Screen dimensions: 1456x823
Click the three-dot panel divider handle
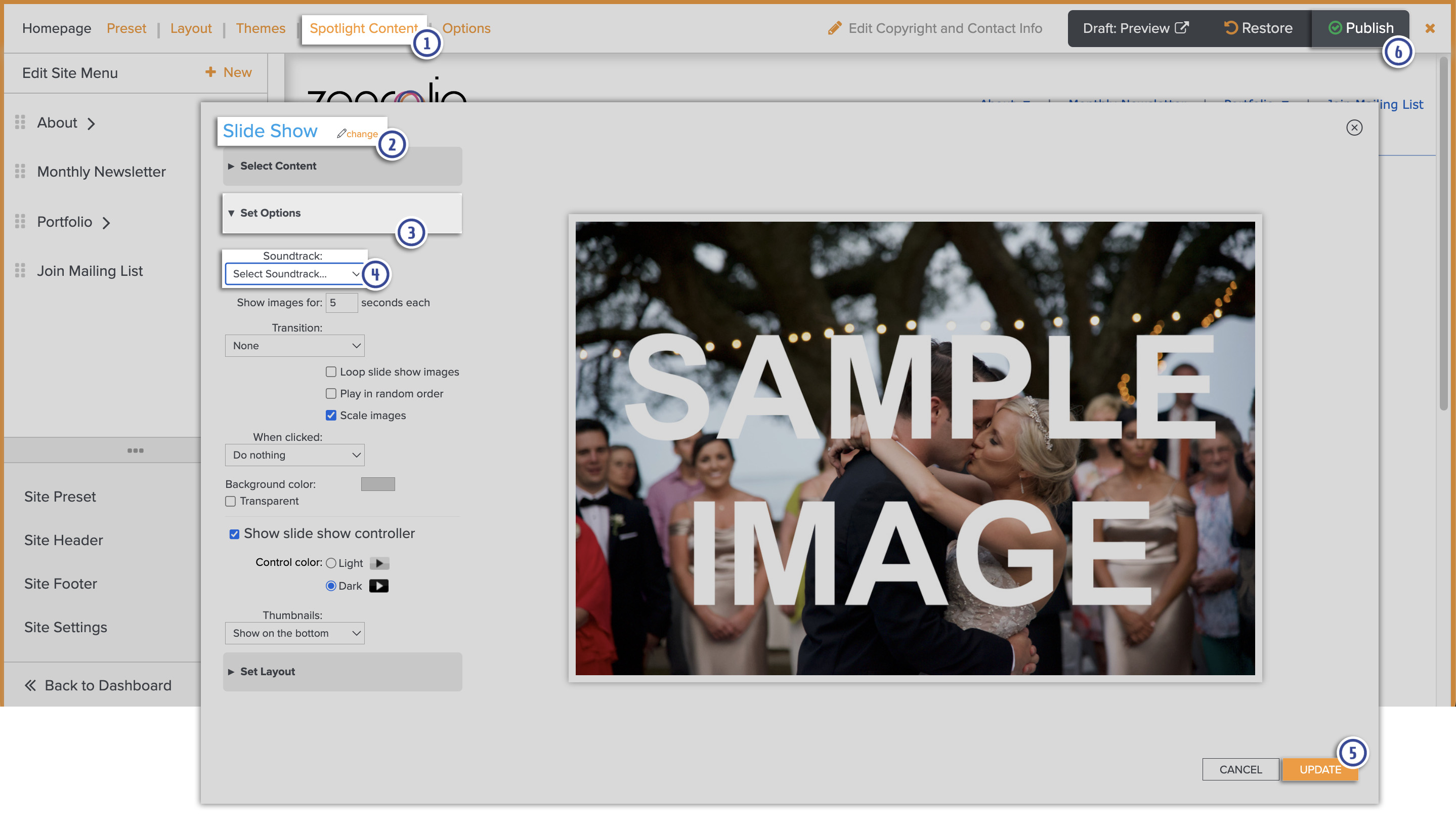pos(135,450)
